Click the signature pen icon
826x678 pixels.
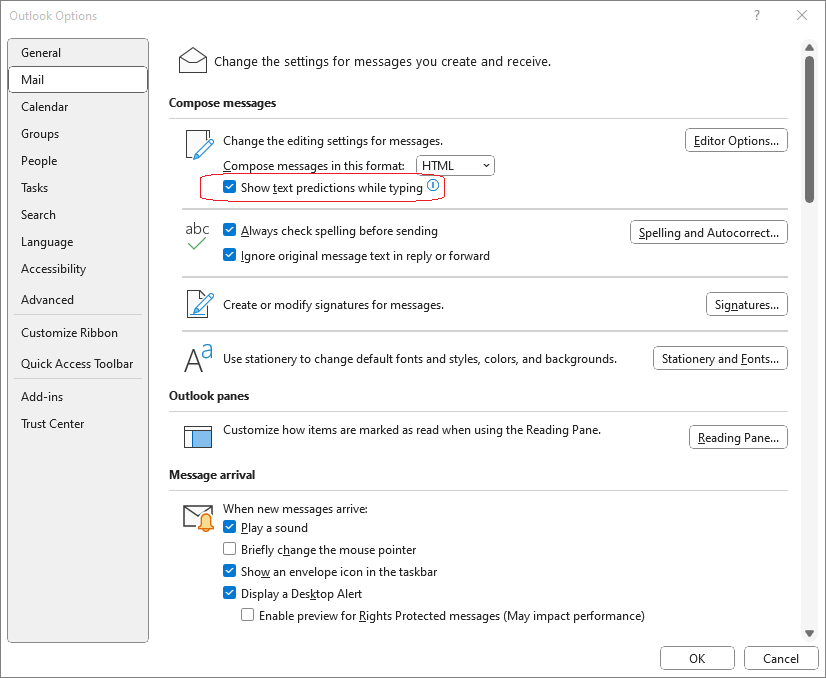(200, 304)
